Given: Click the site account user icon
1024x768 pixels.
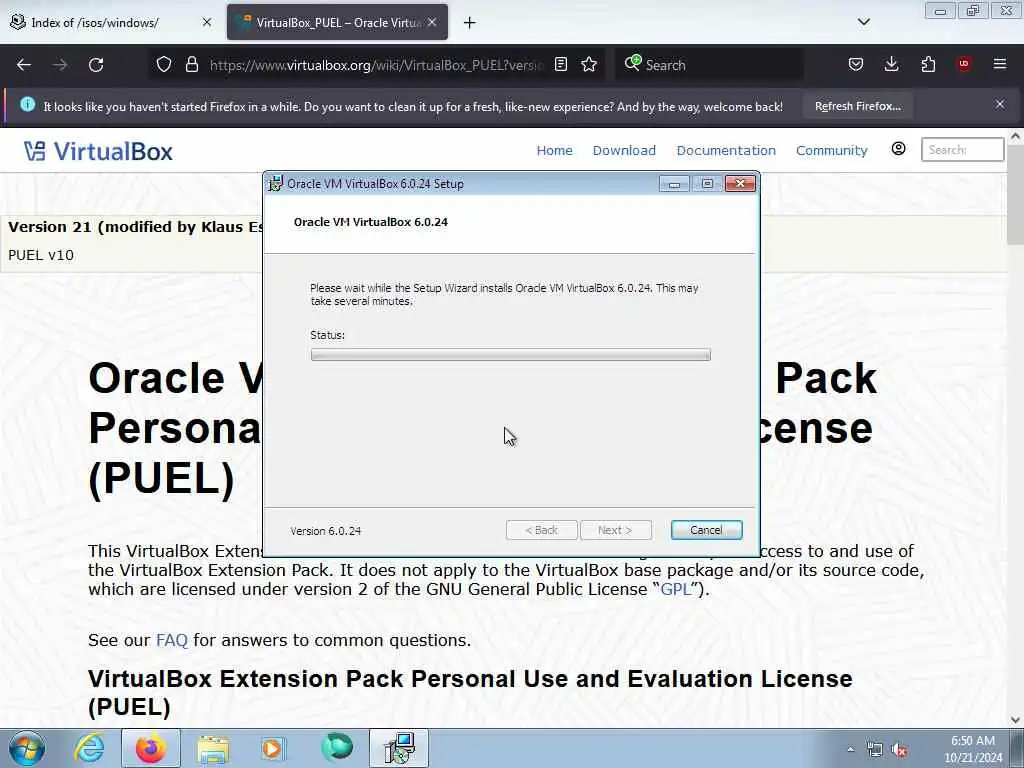Looking at the screenshot, I should coord(899,149).
